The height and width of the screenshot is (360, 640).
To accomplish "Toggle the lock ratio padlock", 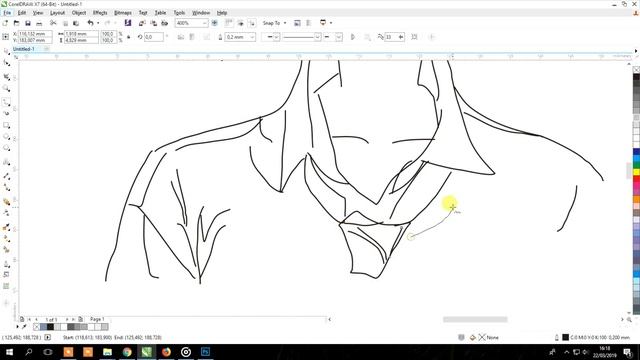I will point(129,37).
